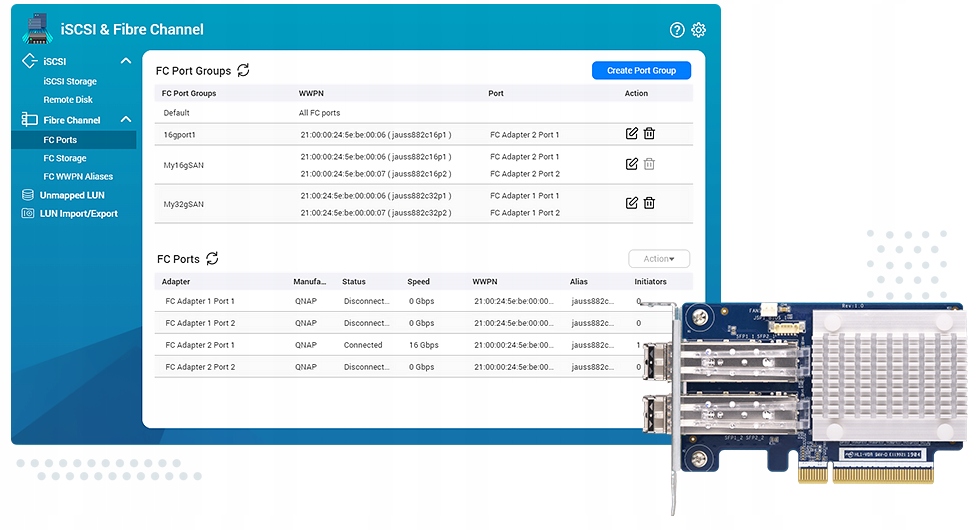Edit the My16gSAN port group

pyautogui.click(x=631, y=164)
